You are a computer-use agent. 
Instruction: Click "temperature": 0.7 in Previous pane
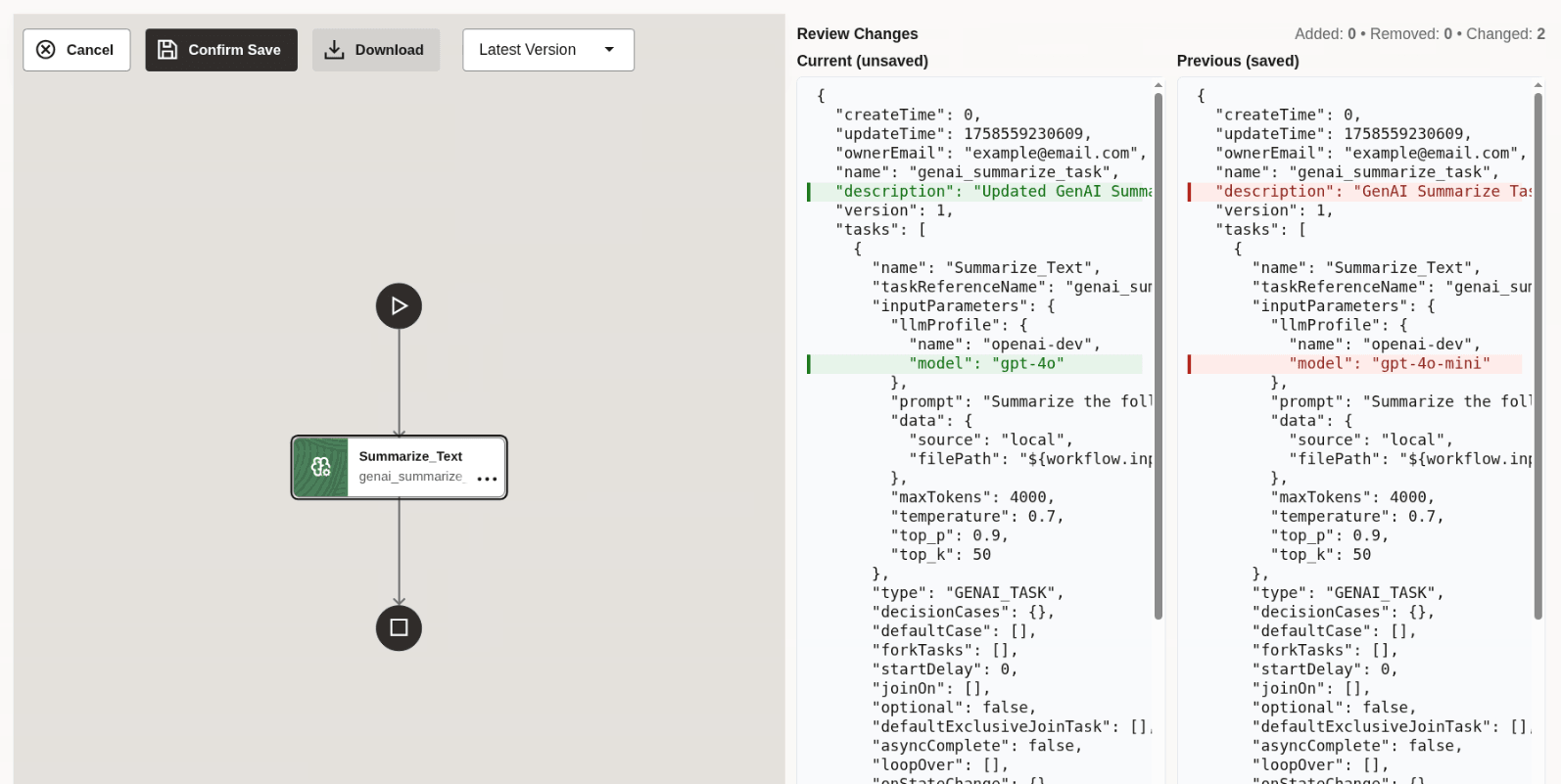click(x=1357, y=517)
